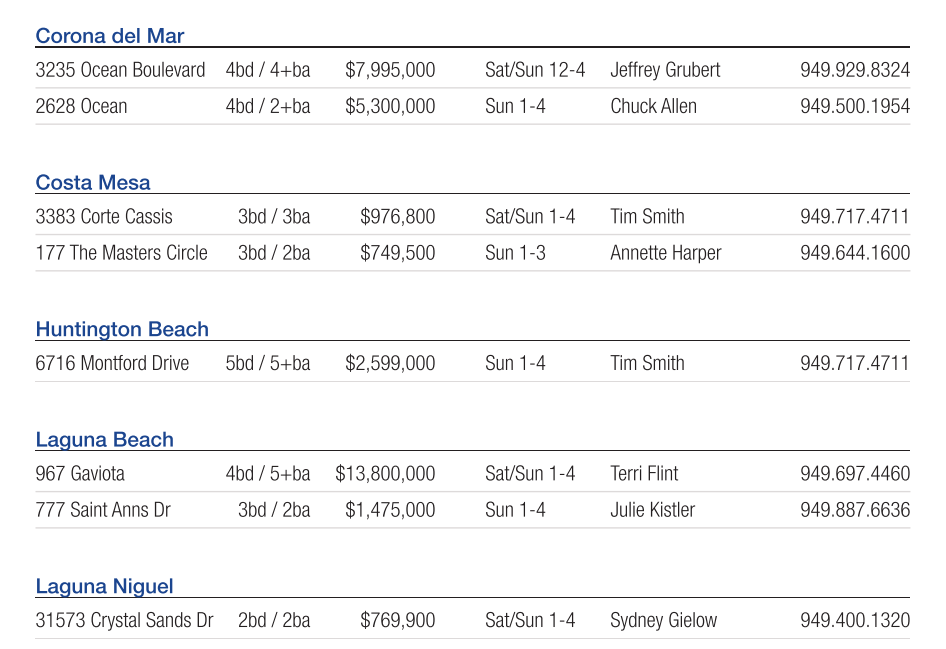946x649 pixels.
Task: Click the $976,800 price
Action: (x=398, y=216)
